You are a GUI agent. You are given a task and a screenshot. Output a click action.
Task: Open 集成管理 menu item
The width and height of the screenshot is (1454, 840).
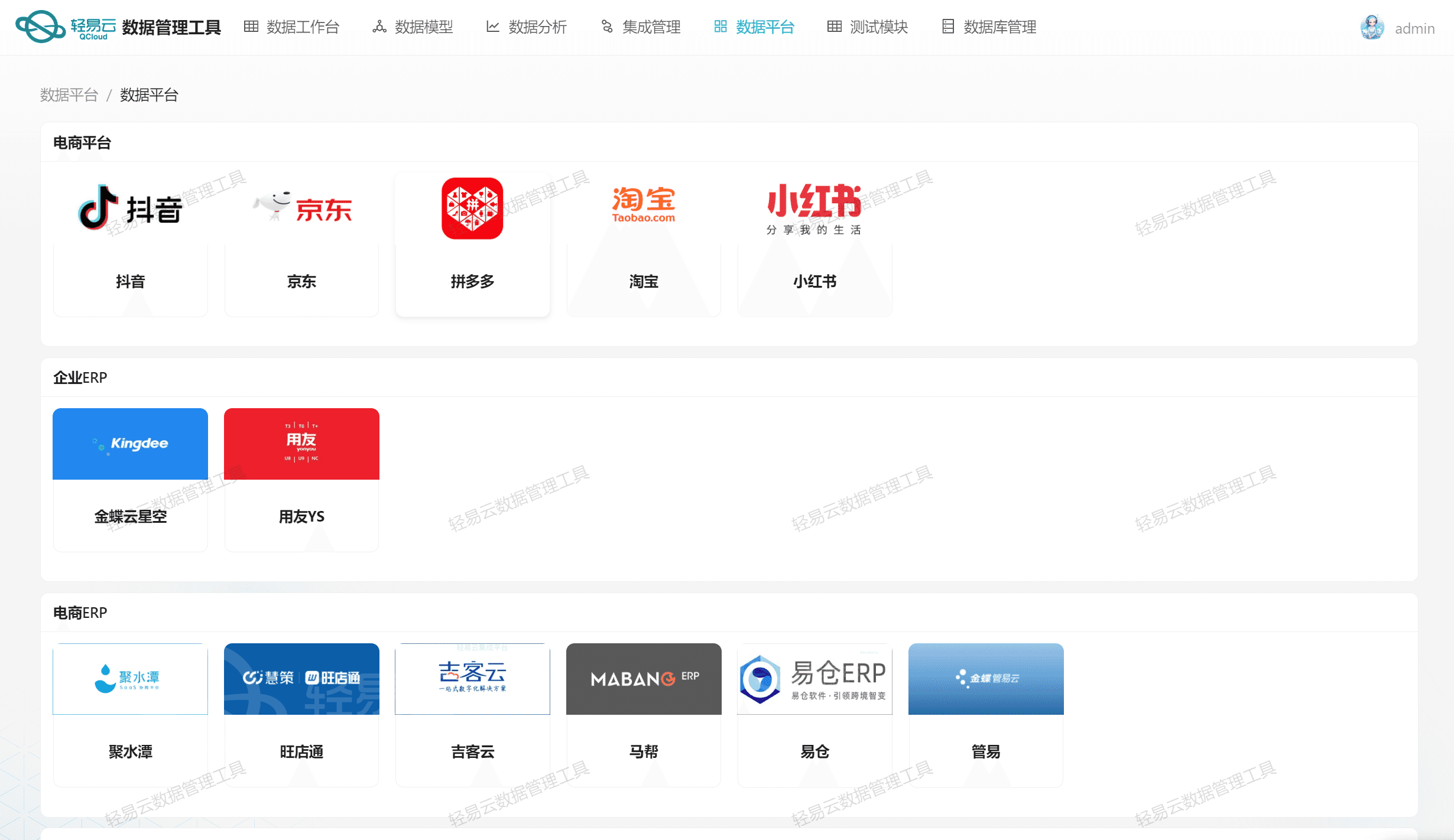(641, 27)
